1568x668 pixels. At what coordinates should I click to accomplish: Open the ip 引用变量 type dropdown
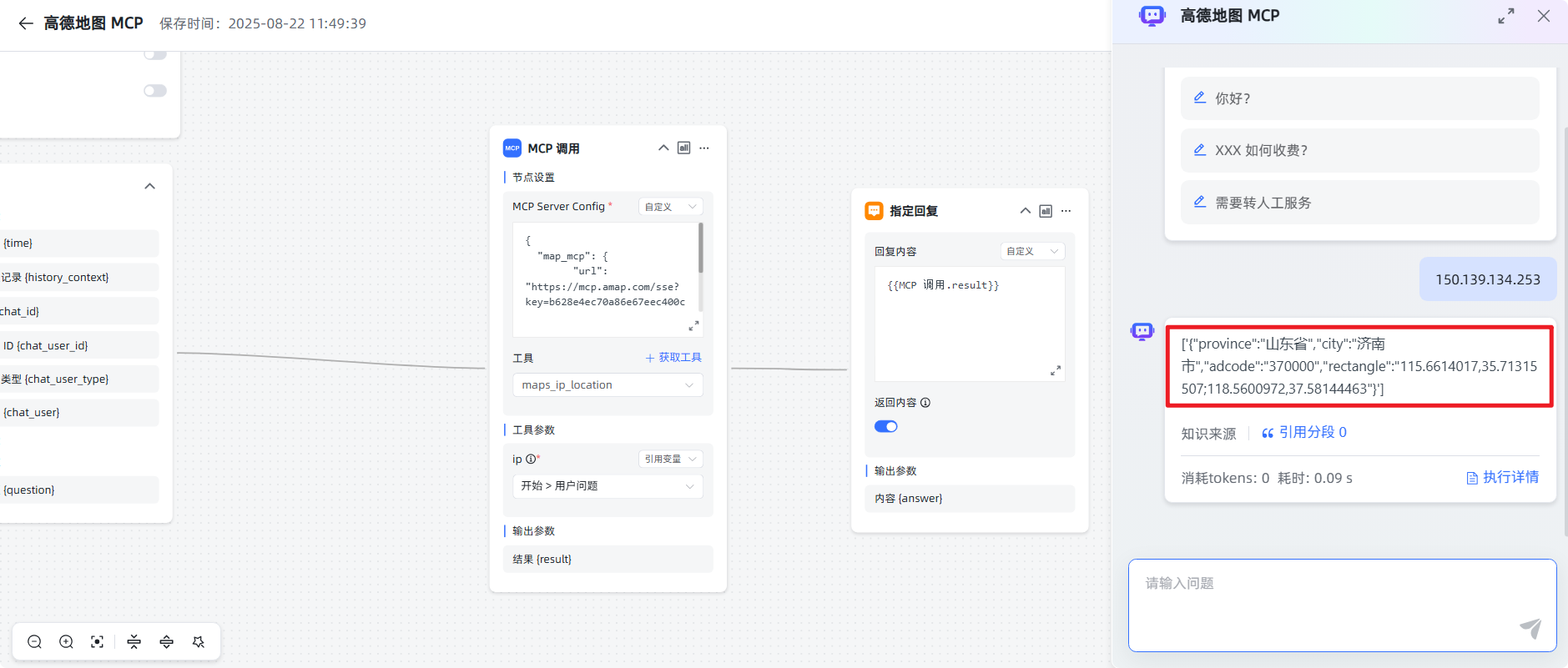coord(671,459)
